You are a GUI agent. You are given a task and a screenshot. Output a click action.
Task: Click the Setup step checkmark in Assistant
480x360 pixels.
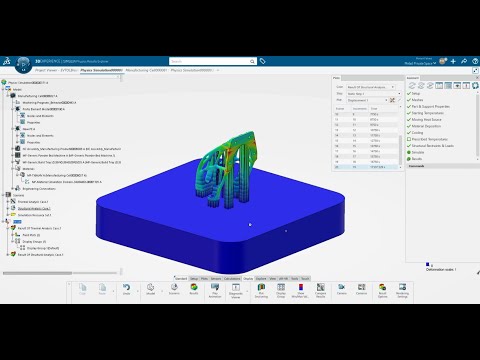click(409, 93)
